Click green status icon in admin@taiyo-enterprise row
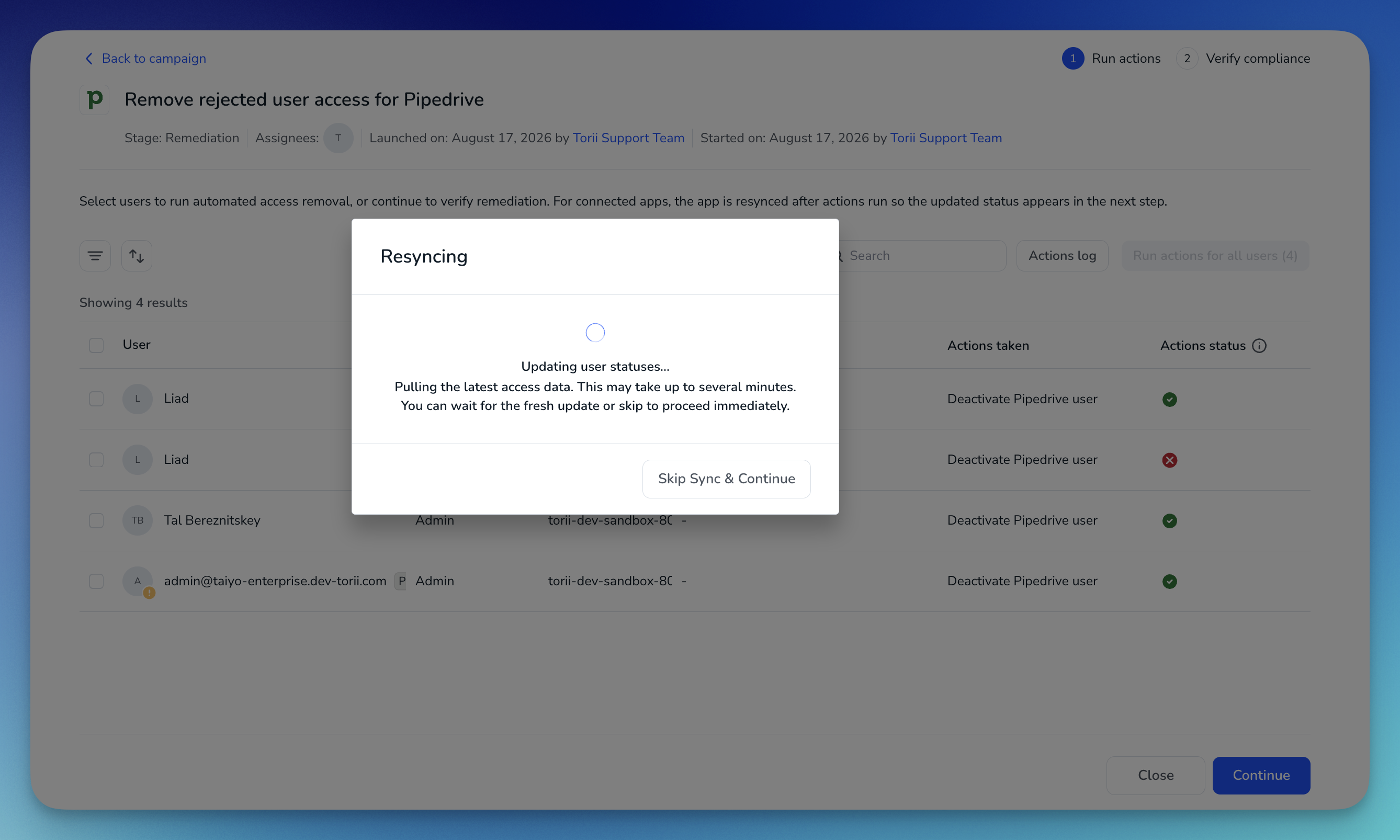The image size is (1400, 840). [1170, 581]
